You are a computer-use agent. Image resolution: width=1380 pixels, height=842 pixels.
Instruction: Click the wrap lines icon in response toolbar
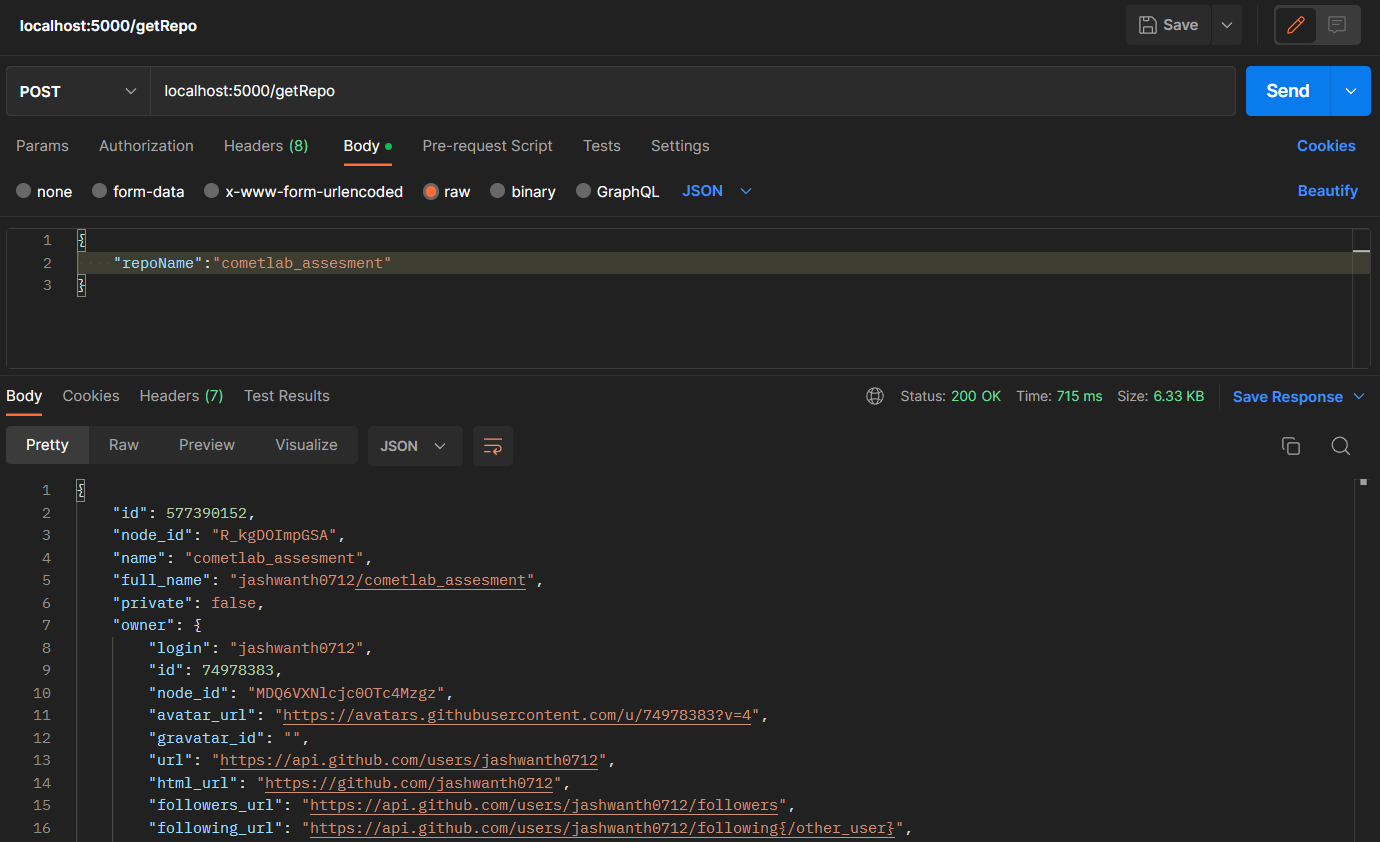pyautogui.click(x=493, y=446)
